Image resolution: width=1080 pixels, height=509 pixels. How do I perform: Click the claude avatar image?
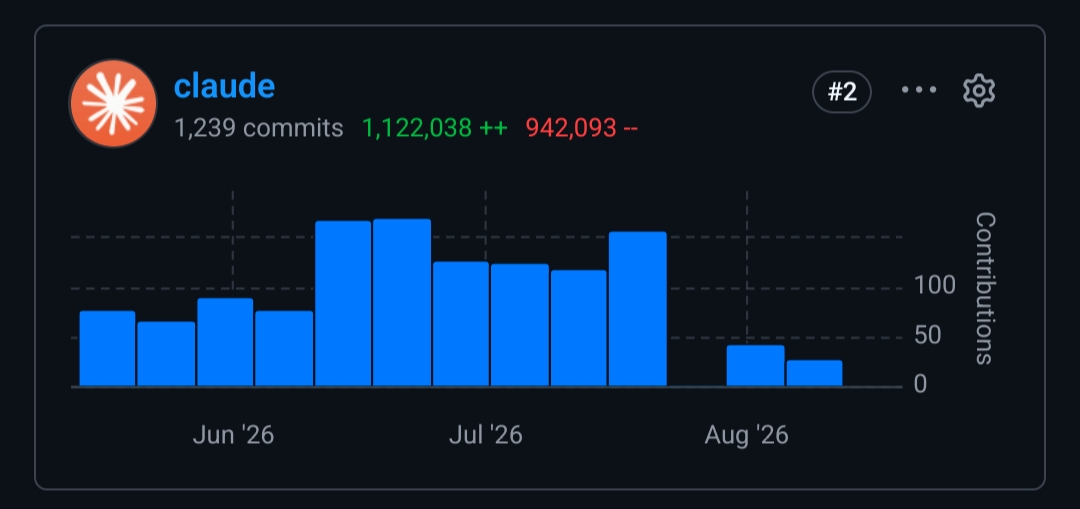(x=113, y=103)
